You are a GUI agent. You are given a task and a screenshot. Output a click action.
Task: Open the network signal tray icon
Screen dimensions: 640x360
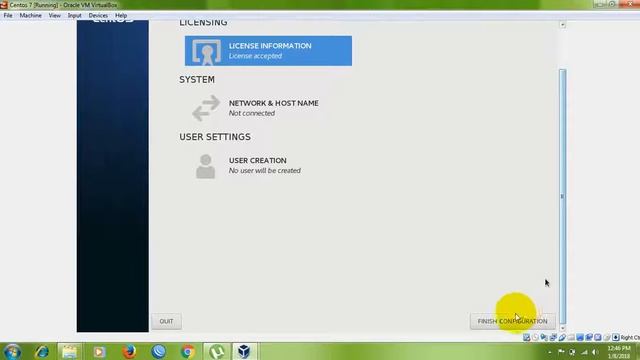pos(584,352)
